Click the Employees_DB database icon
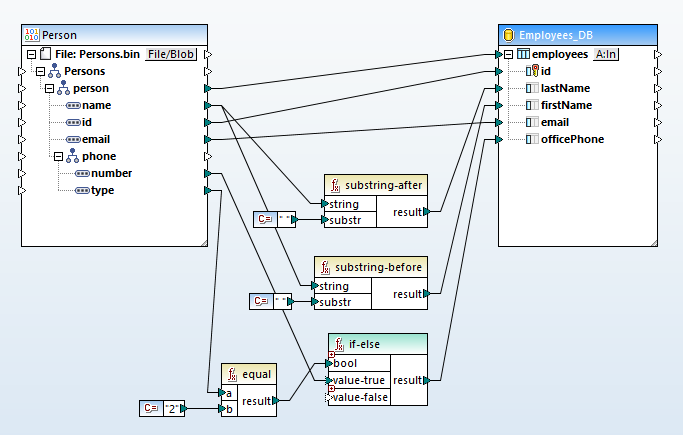 click(508, 35)
